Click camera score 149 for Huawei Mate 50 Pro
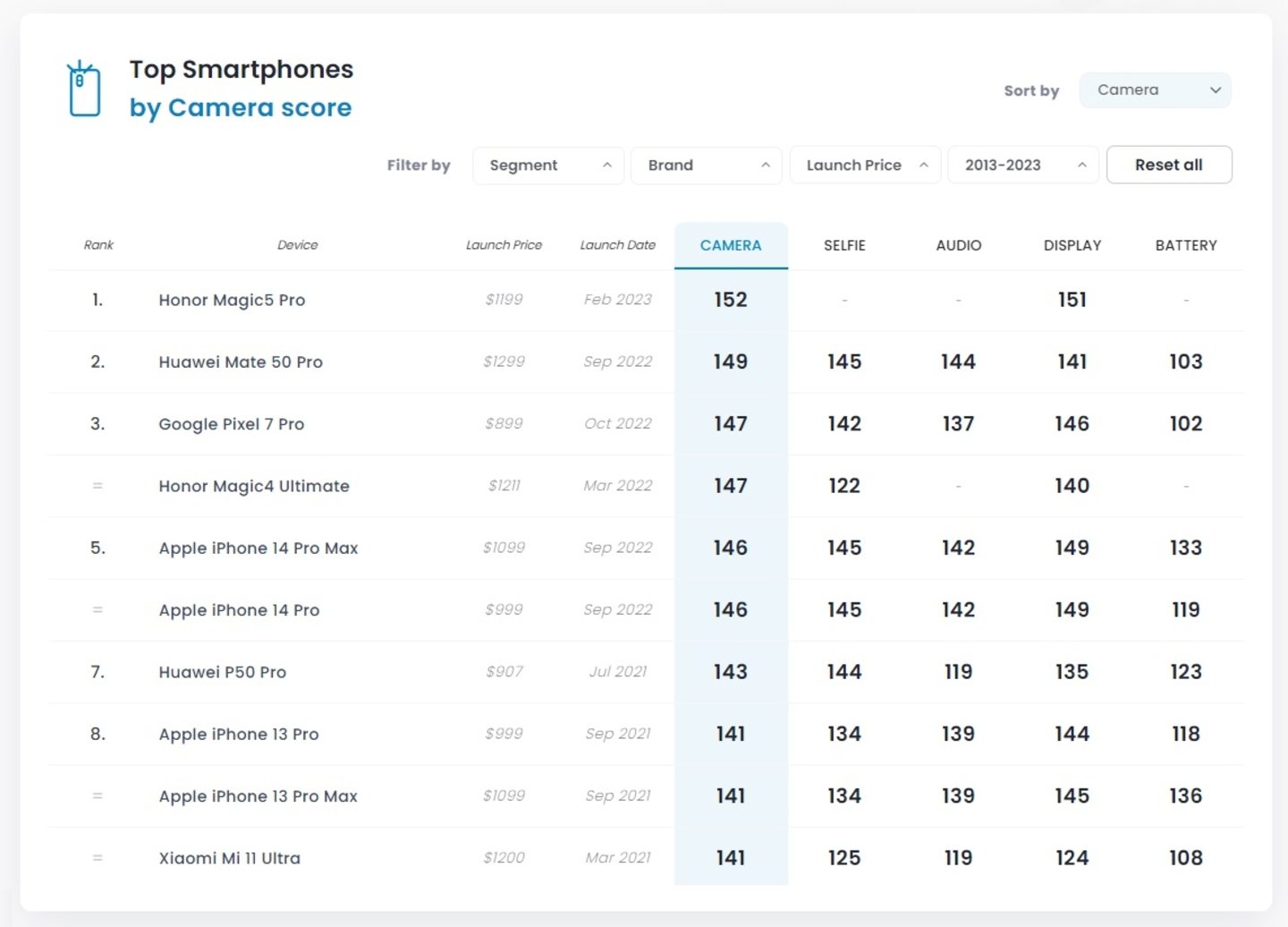Viewport: 1288px width, 927px height. point(731,361)
